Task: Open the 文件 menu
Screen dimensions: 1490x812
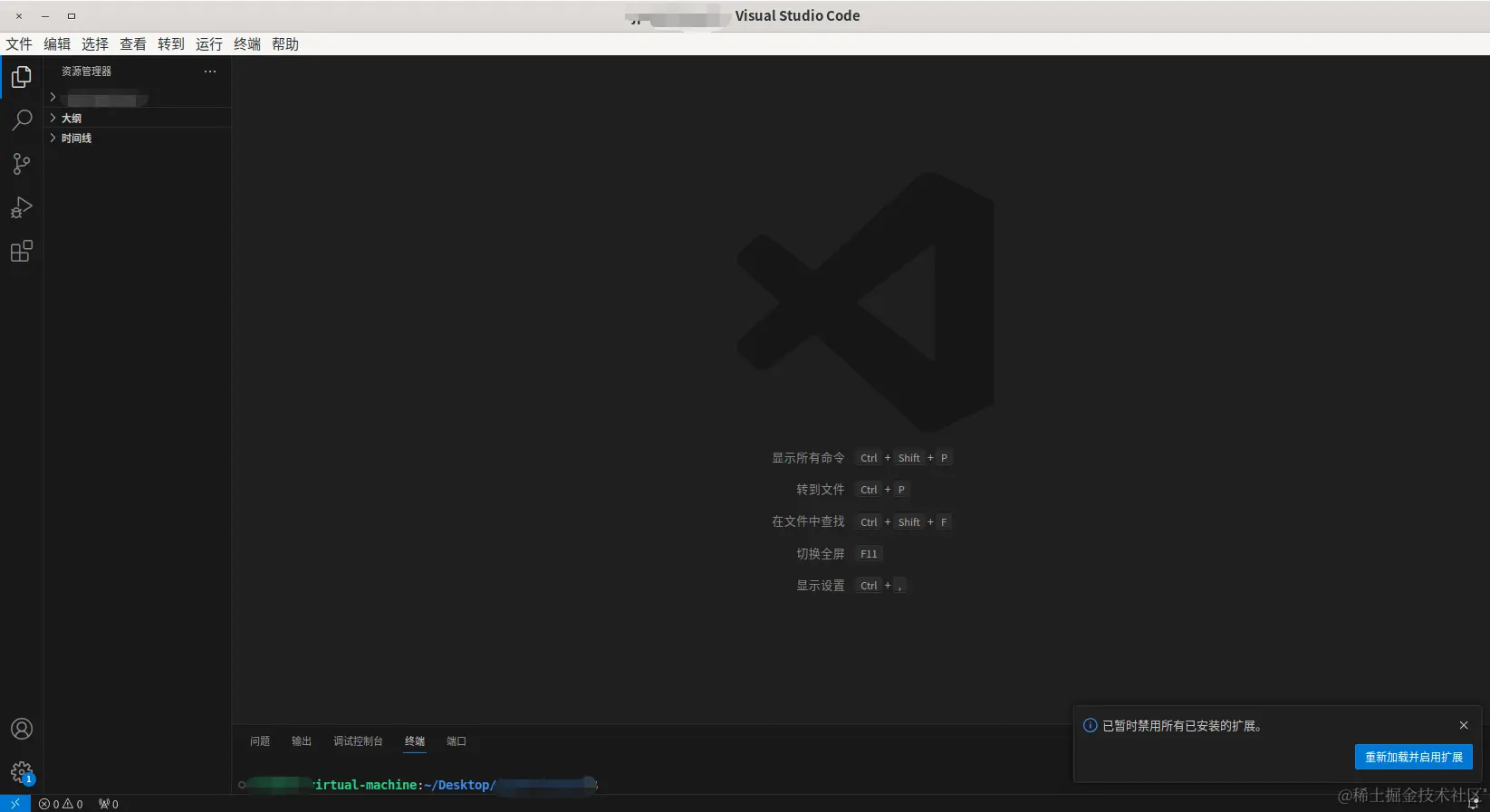Action: point(19,44)
